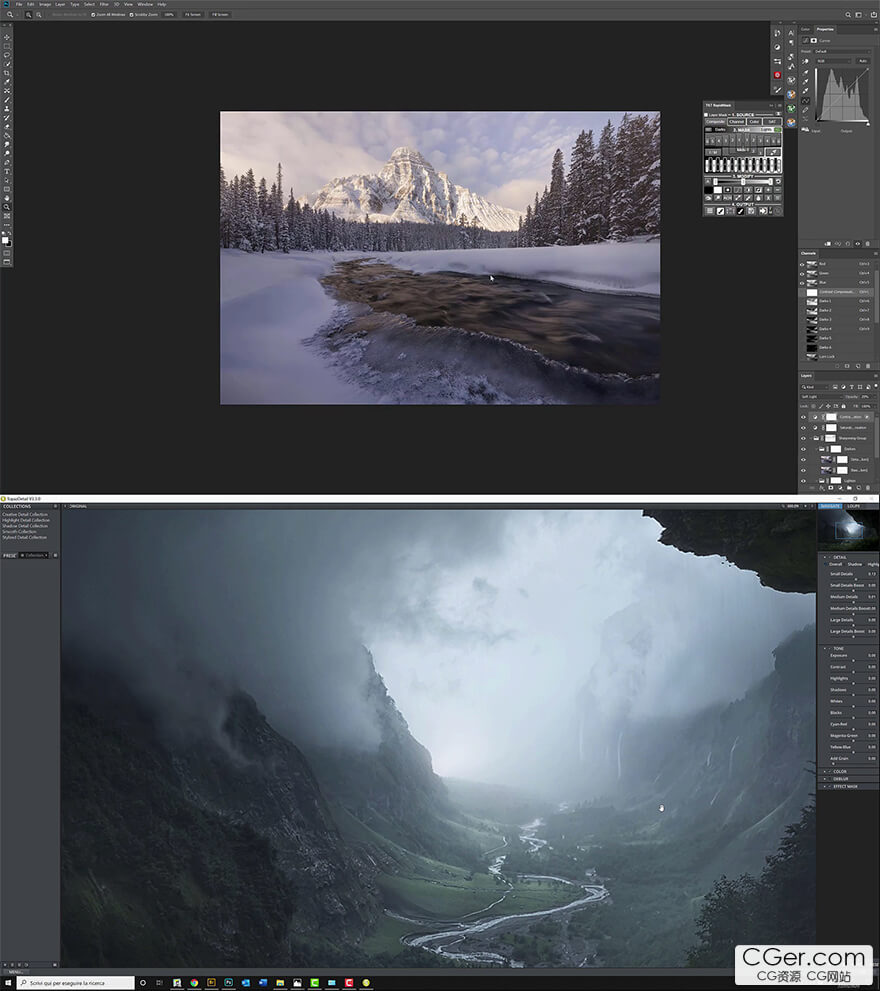Open the Kind filter dropdown in Layers
880x991 pixels.
pos(815,387)
